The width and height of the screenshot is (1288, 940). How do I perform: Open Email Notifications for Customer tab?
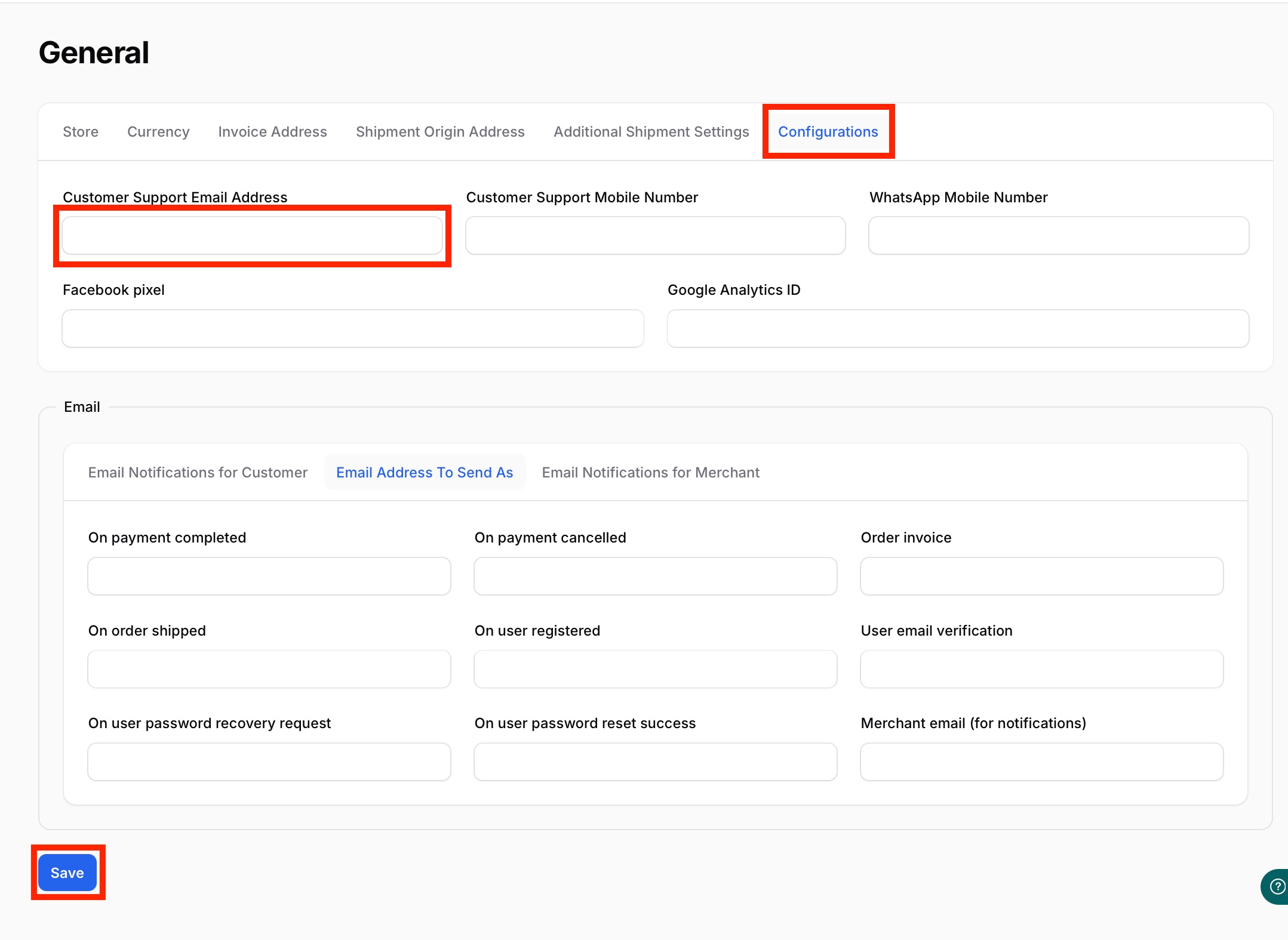pos(198,473)
